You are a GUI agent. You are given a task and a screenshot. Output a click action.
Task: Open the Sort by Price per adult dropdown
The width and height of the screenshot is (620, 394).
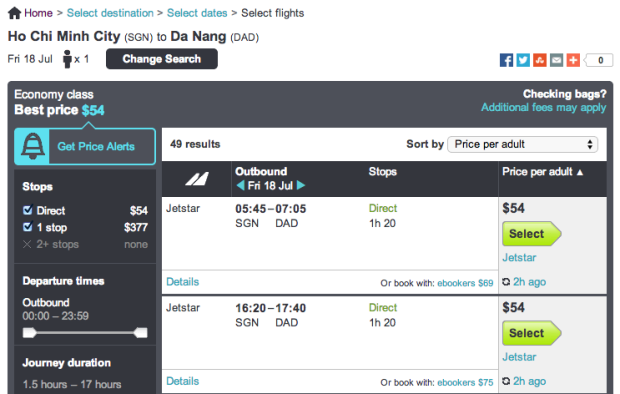[522, 144]
